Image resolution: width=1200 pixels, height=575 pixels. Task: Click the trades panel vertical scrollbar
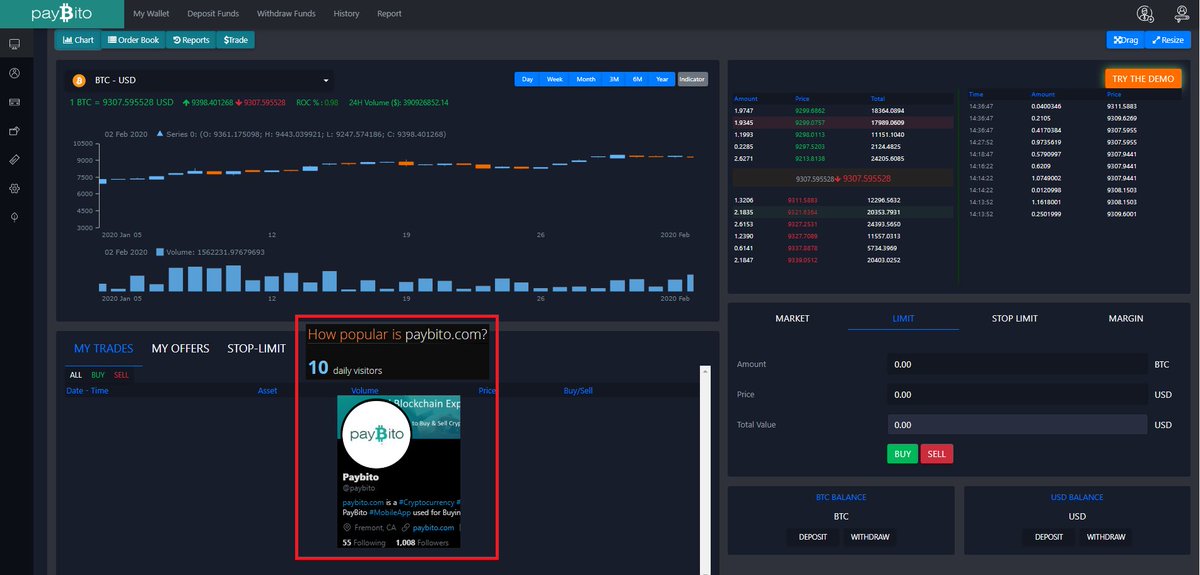[704, 470]
